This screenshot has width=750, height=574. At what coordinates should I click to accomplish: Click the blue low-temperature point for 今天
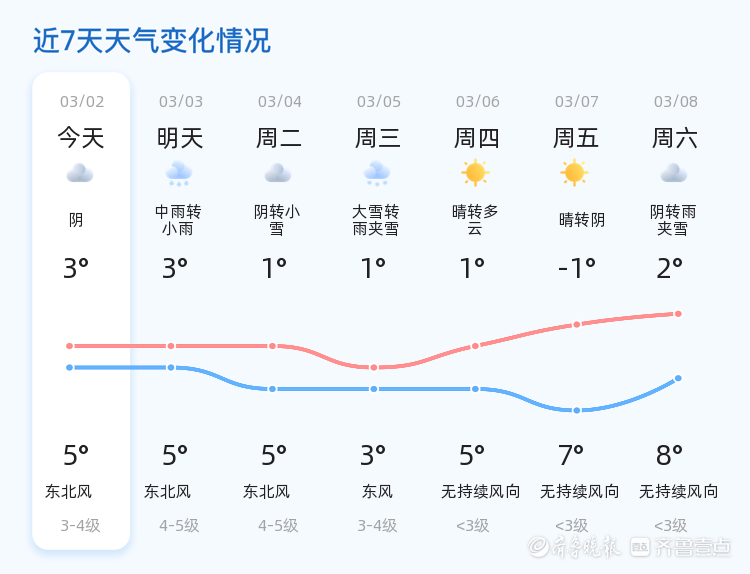coord(70,367)
